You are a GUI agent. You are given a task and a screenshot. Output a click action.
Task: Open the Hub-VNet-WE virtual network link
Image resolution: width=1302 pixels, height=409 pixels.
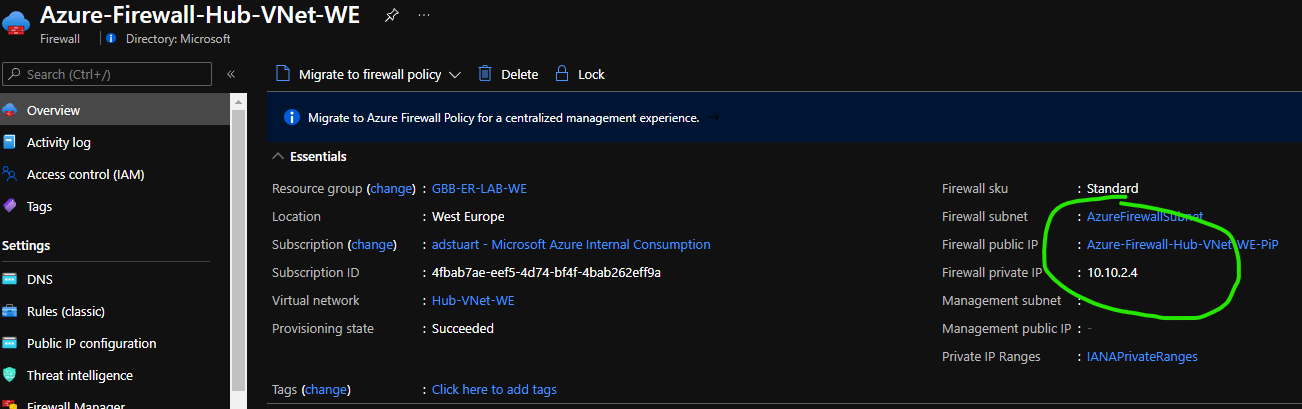pos(473,300)
